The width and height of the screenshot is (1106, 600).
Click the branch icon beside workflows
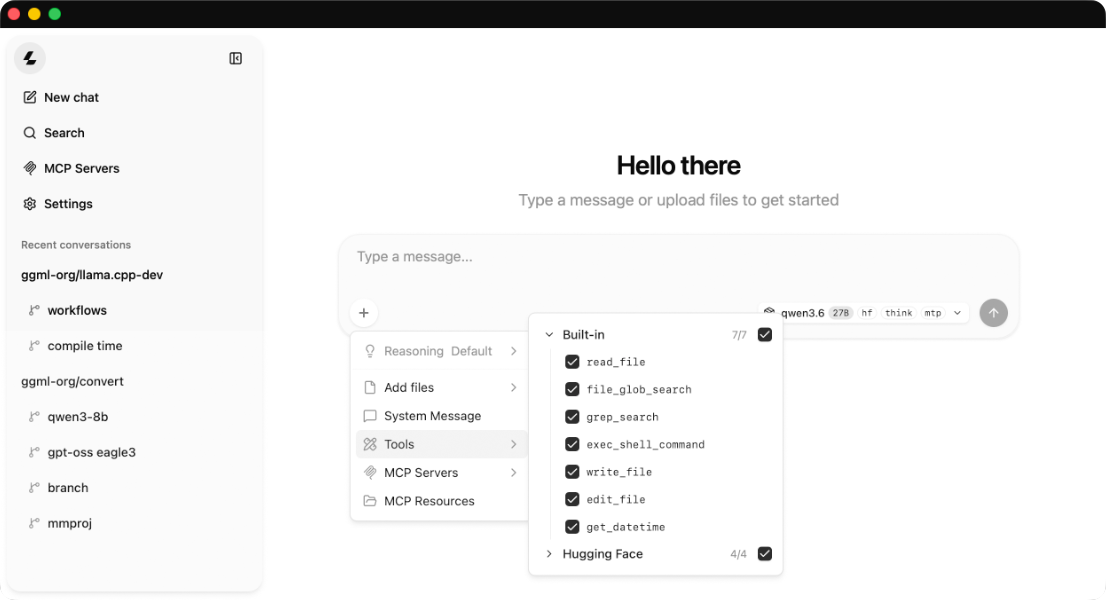(34, 310)
